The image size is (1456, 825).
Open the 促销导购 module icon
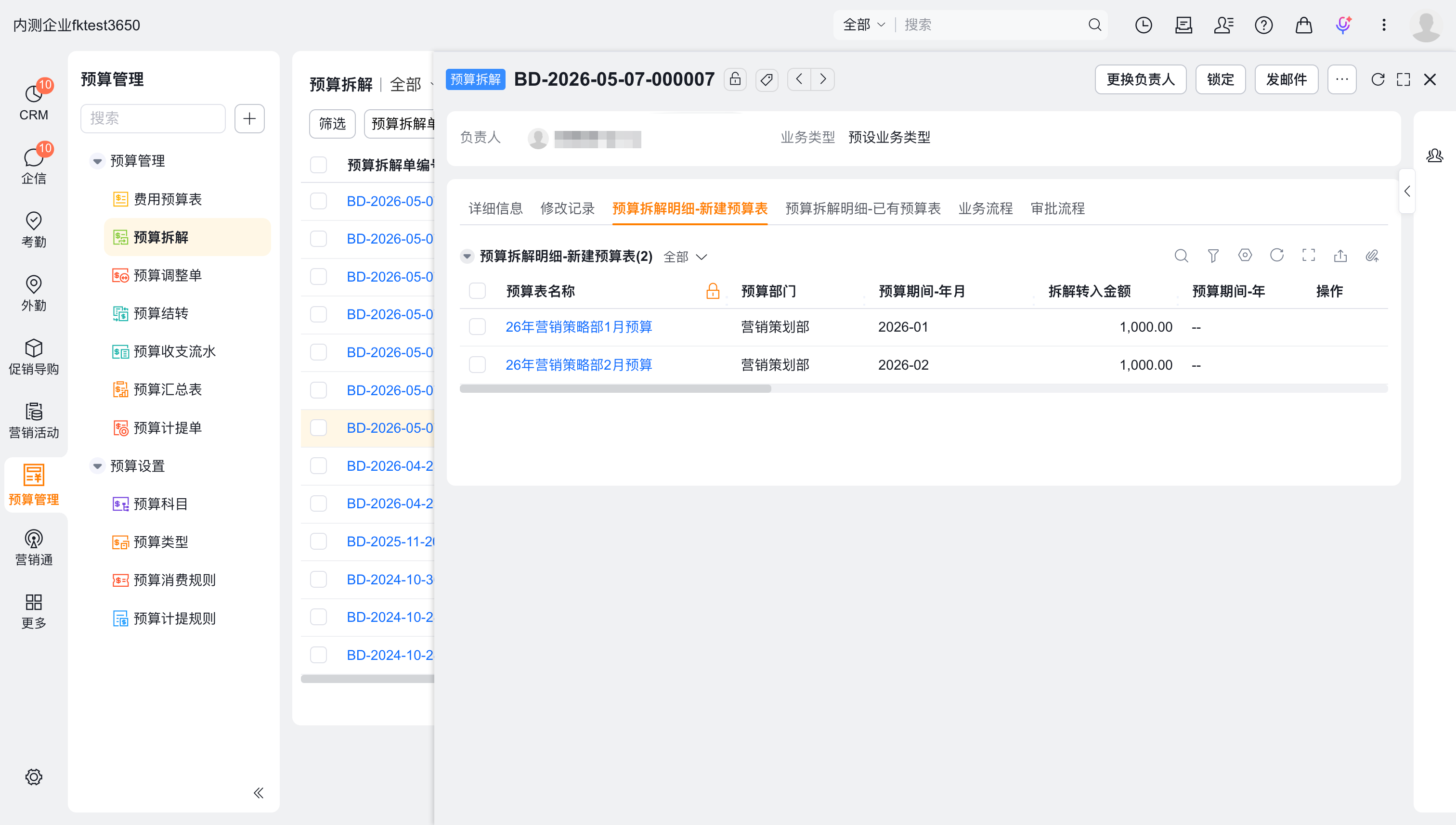(33, 348)
